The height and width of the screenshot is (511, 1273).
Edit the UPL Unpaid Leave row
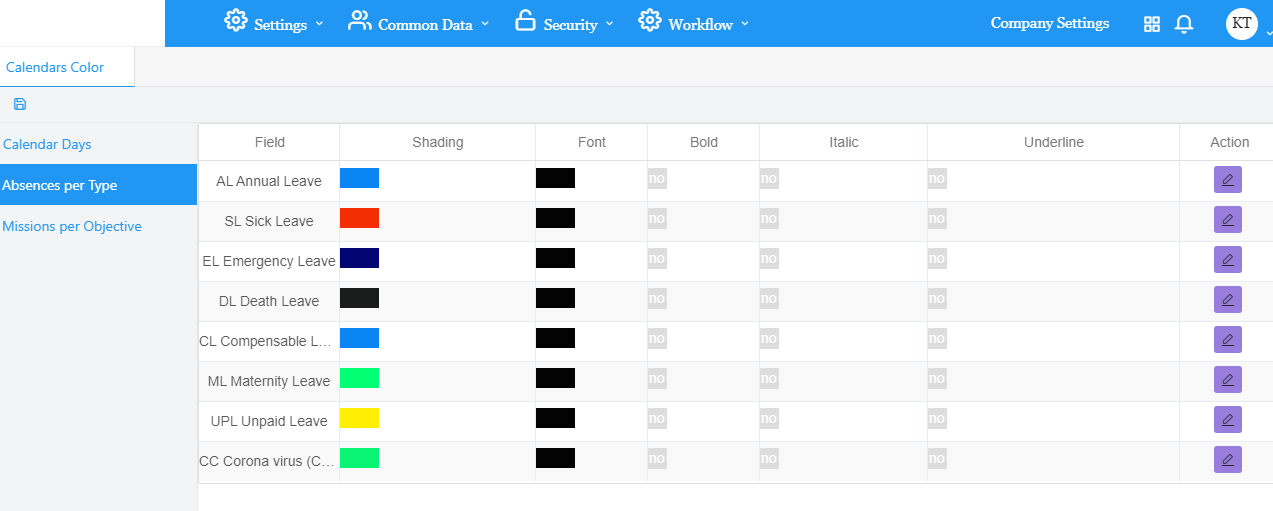pyautogui.click(x=1227, y=420)
